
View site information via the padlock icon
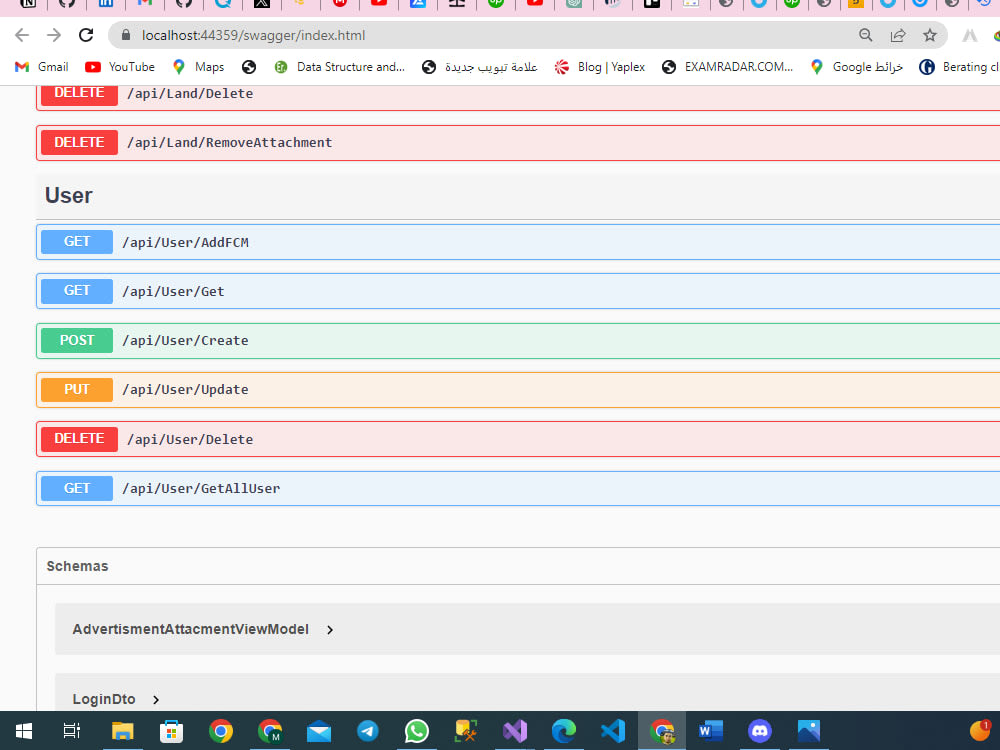(x=124, y=34)
